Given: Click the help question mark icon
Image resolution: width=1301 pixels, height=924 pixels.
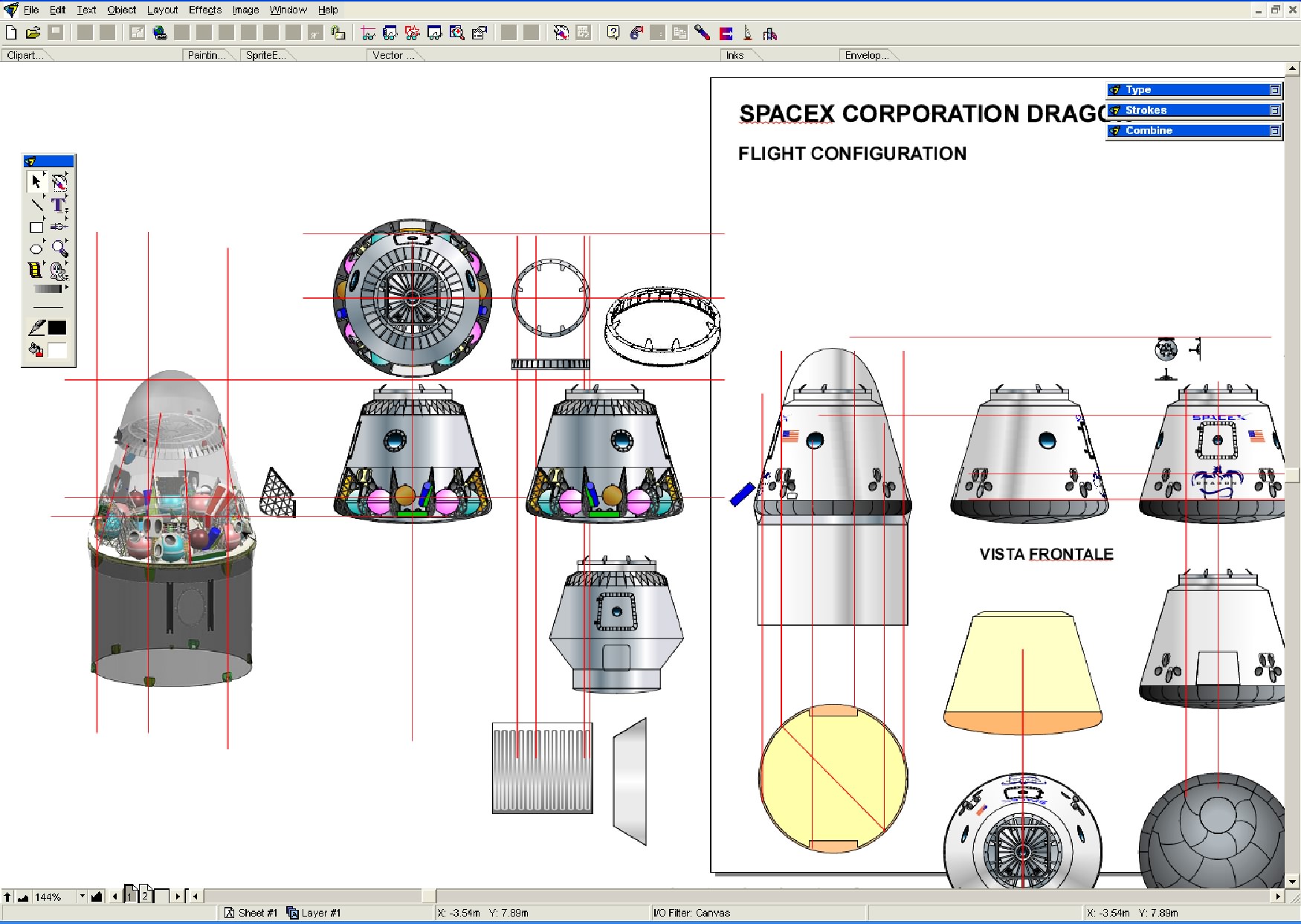Looking at the screenshot, I should pyautogui.click(x=613, y=33).
